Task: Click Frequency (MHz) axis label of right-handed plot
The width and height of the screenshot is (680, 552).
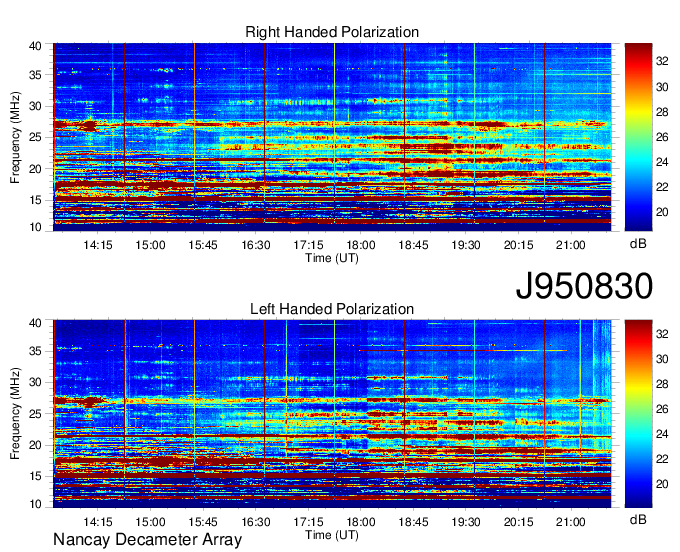Action: click(x=15, y=137)
